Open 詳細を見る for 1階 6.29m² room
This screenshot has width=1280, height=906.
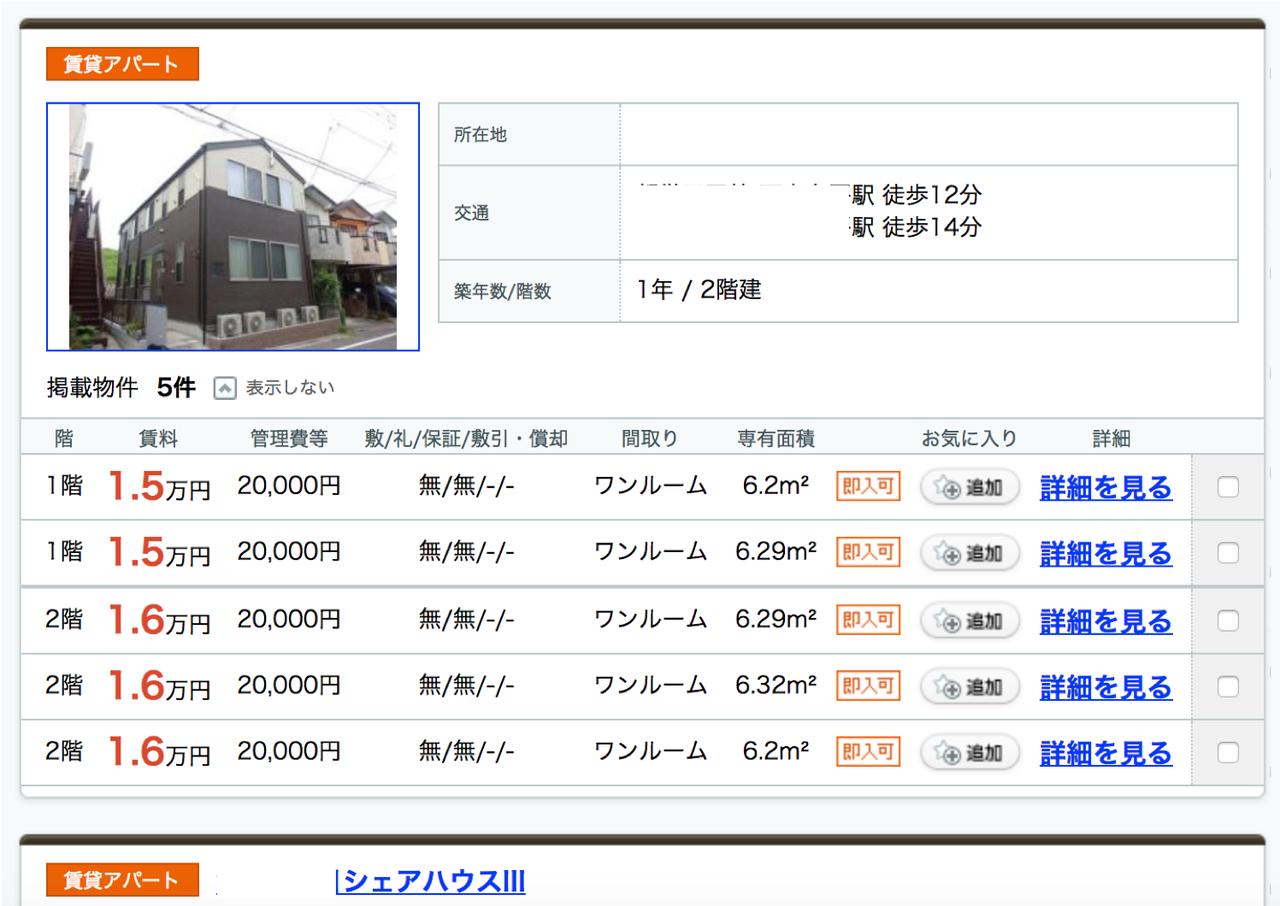pos(1106,553)
